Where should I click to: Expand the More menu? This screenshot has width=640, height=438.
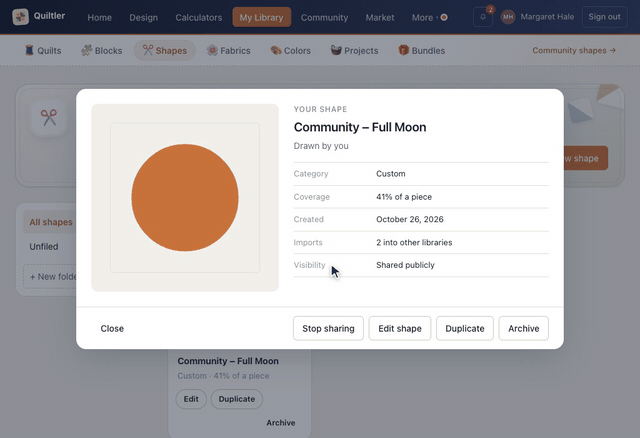(429, 18)
